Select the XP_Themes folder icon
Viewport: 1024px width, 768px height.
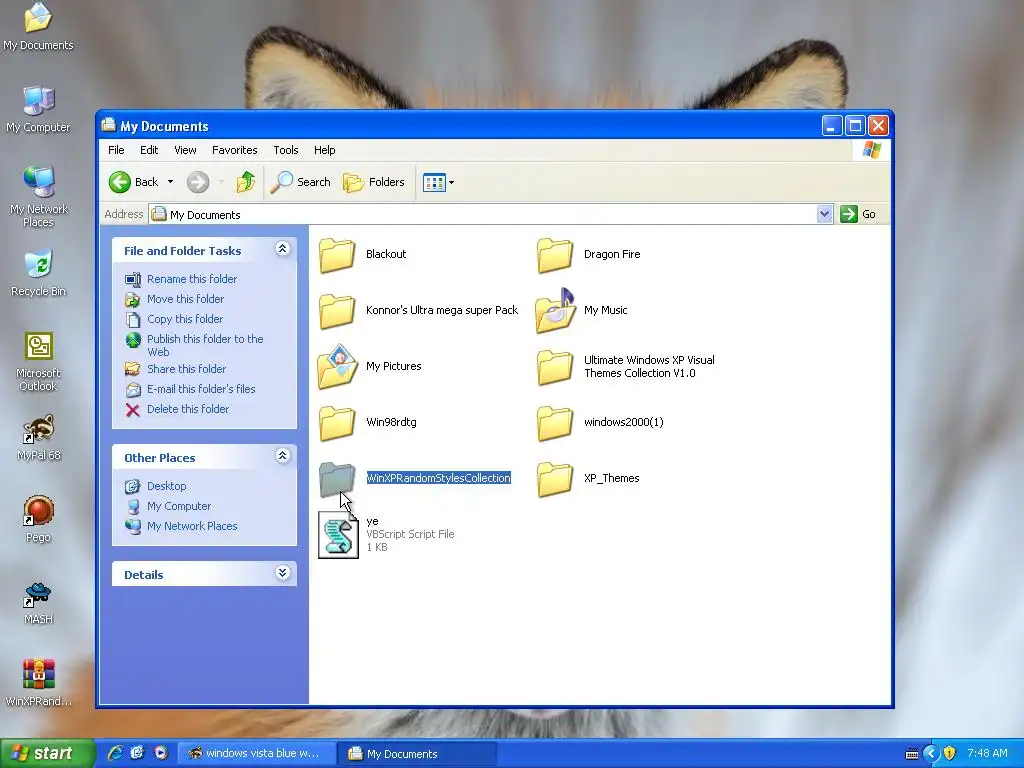coord(555,479)
